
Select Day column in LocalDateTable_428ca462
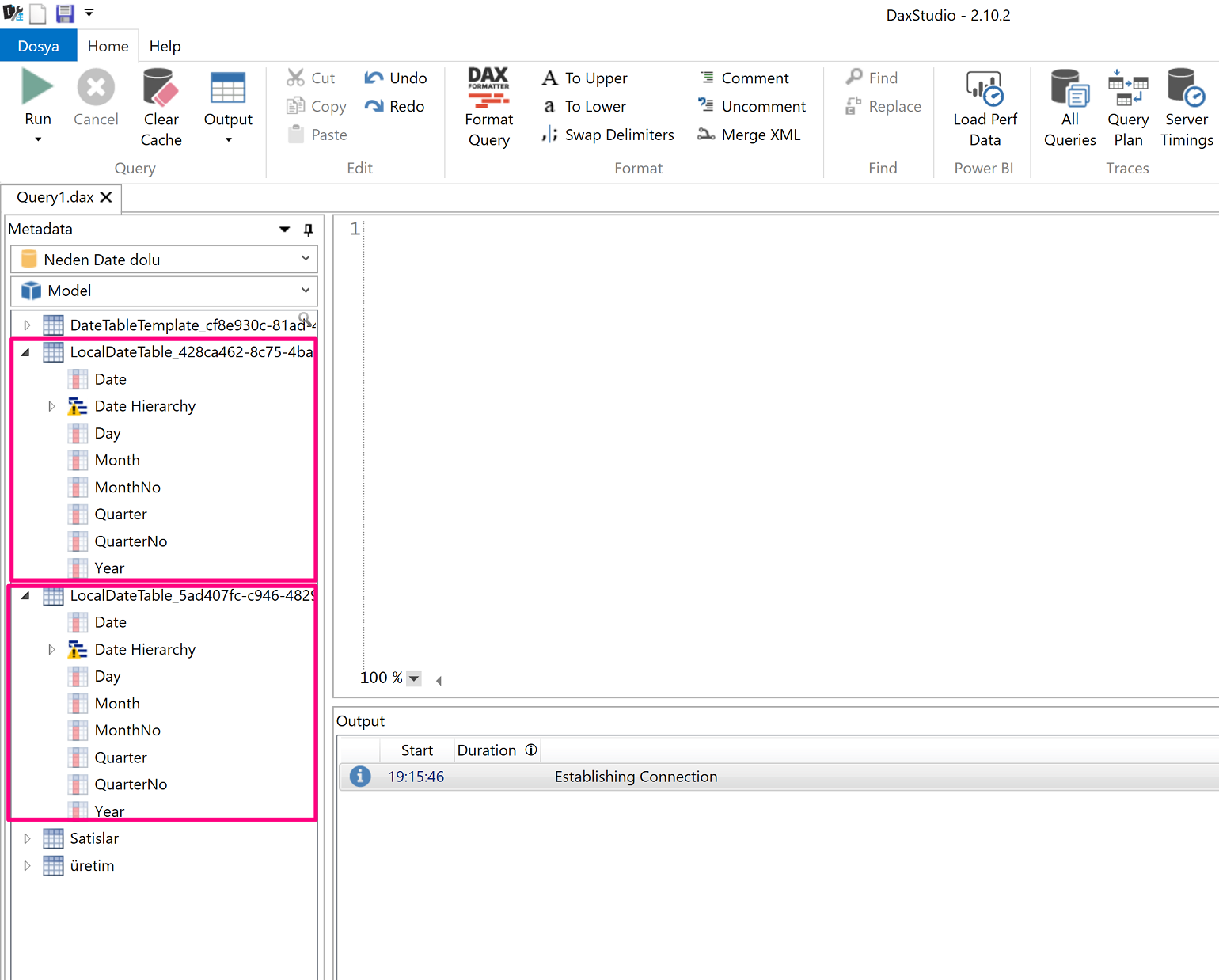(x=107, y=433)
